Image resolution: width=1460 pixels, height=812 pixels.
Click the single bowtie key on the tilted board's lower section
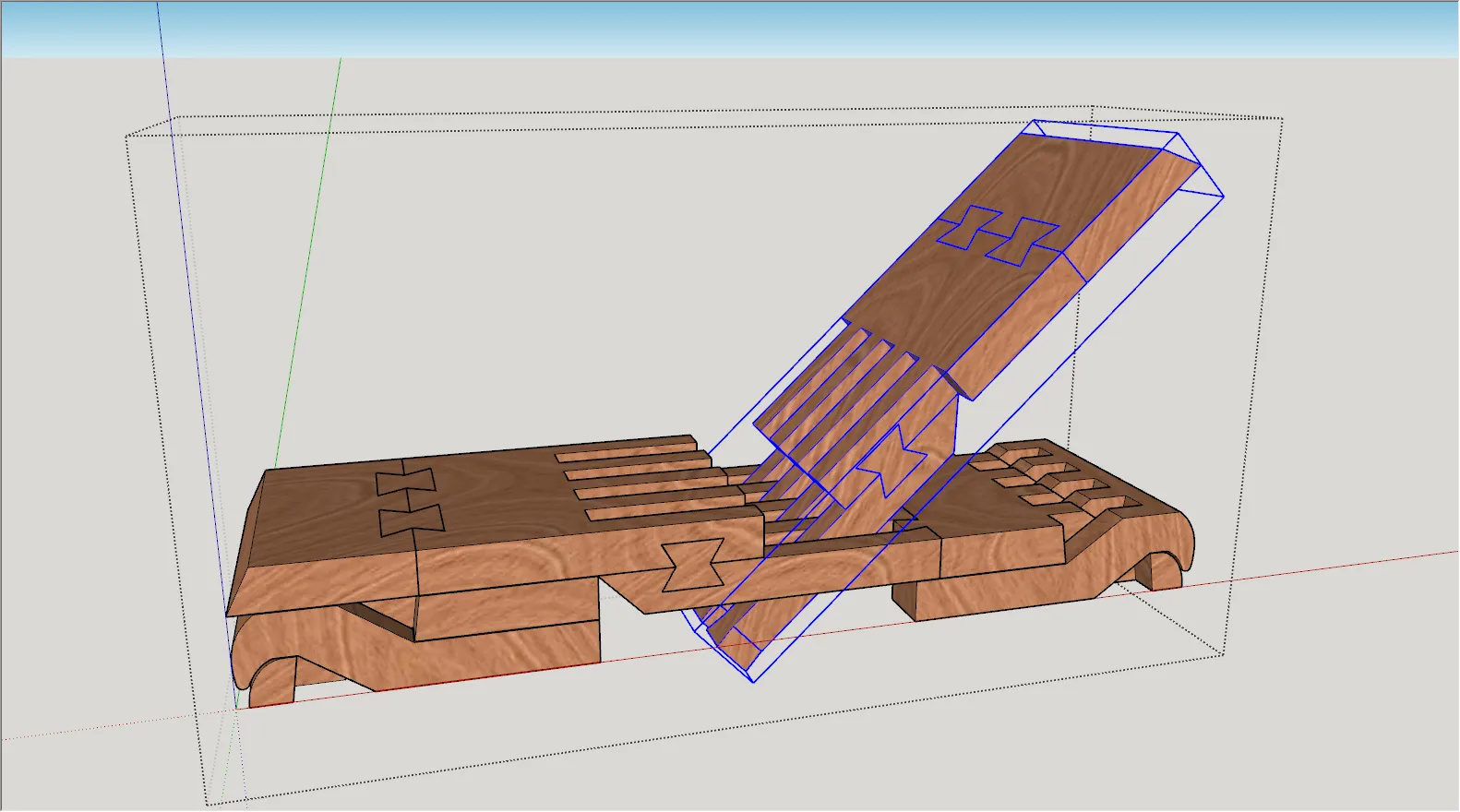click(x=890, y=463)
